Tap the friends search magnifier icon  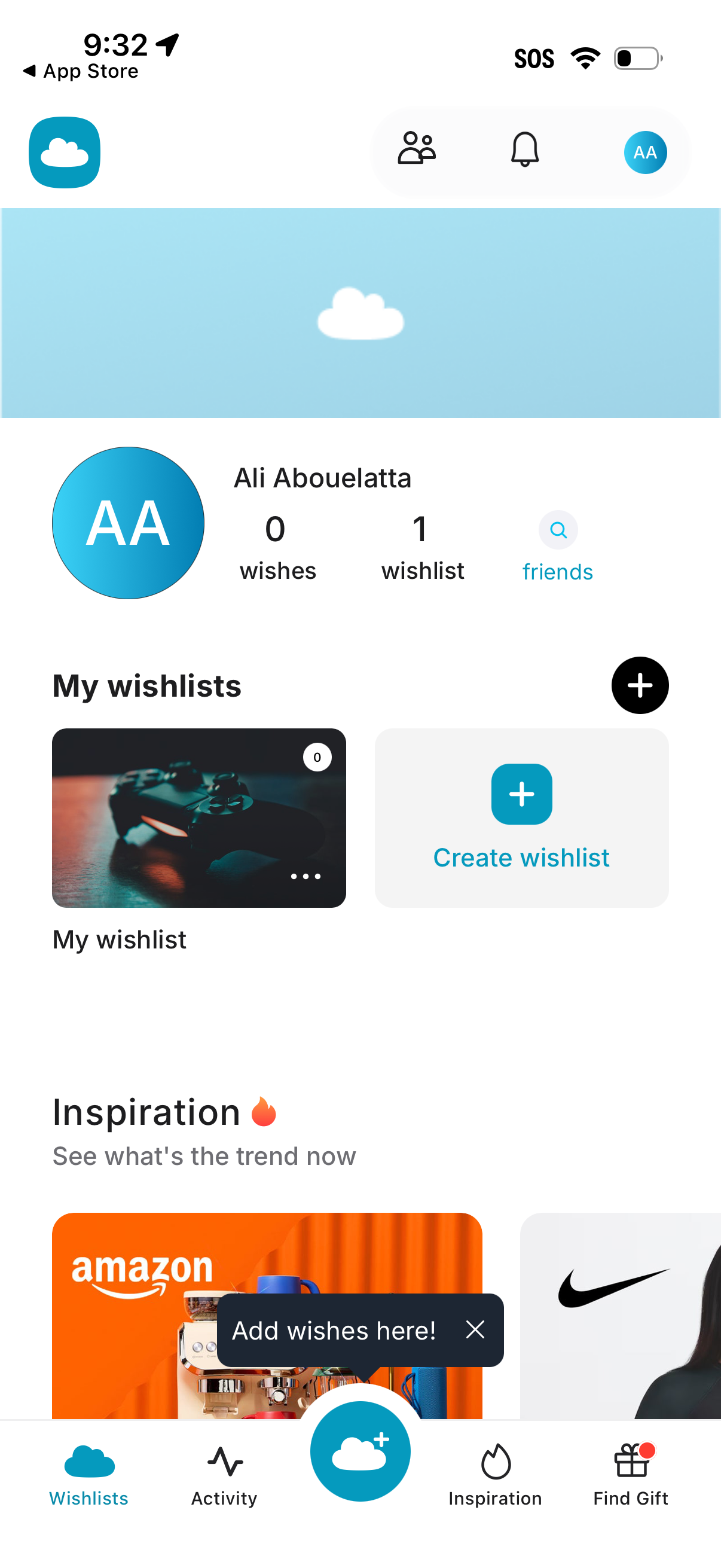[558, 530]
